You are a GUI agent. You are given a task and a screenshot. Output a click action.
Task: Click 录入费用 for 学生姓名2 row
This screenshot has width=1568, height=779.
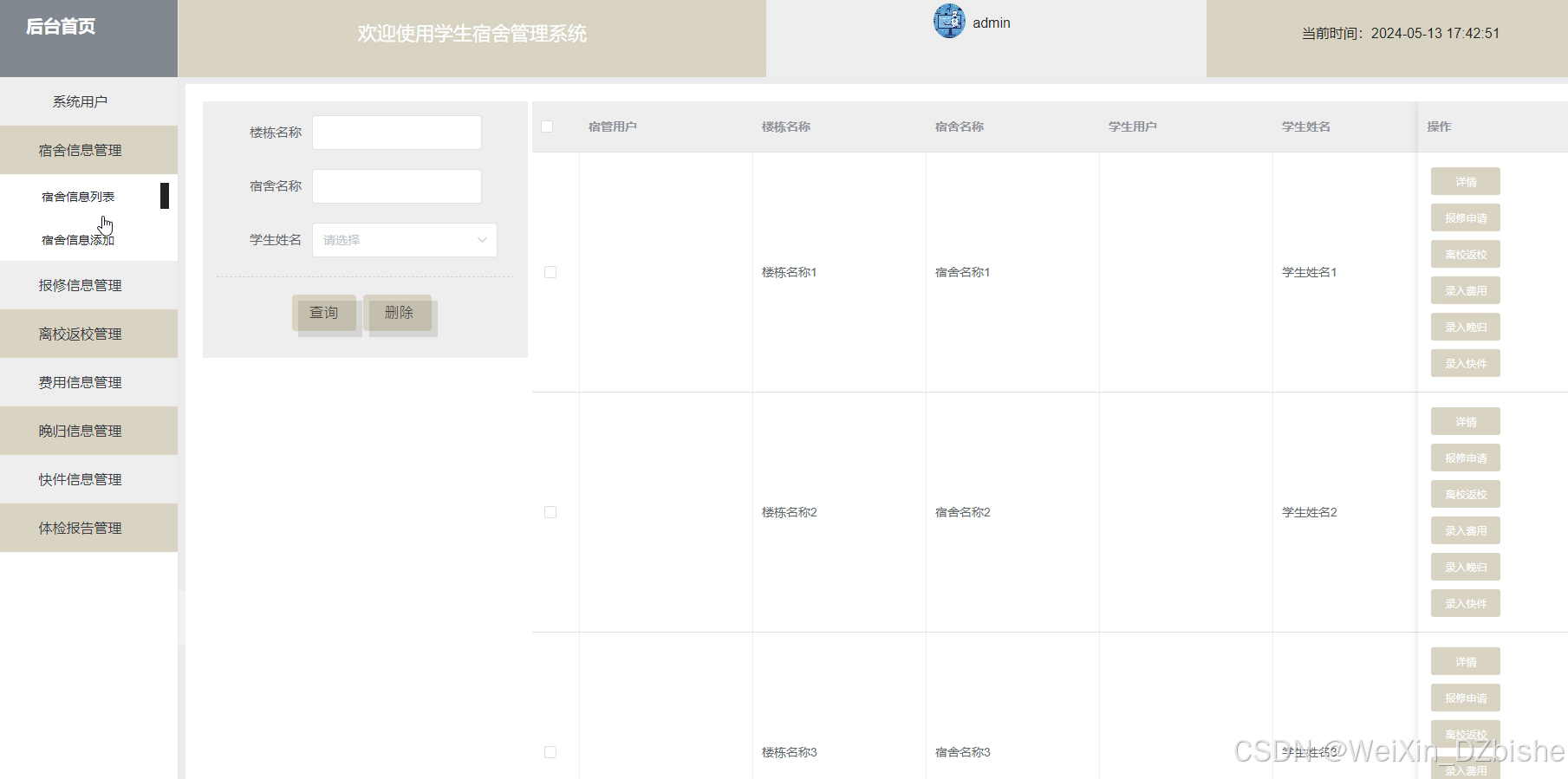click(1466, 531)
